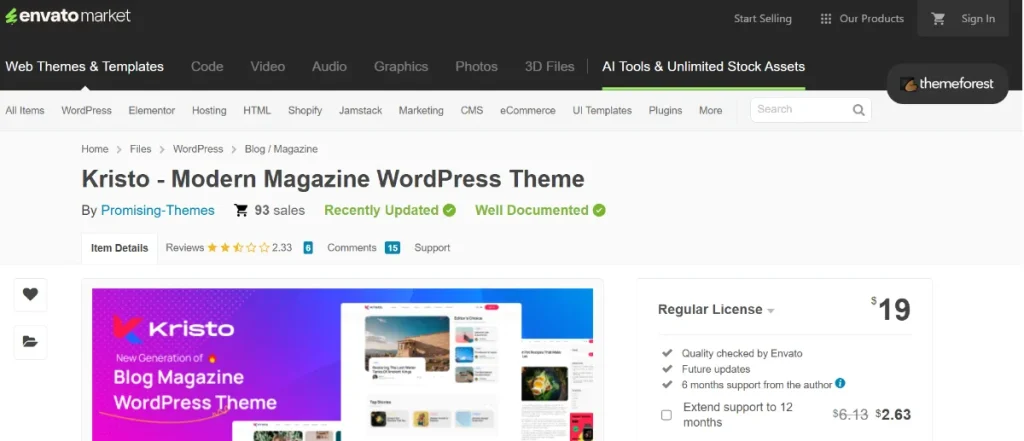The height and width of the screenshot is (441, 1024).
Task: Click the info icon beside author support
Action: point(840,384)
